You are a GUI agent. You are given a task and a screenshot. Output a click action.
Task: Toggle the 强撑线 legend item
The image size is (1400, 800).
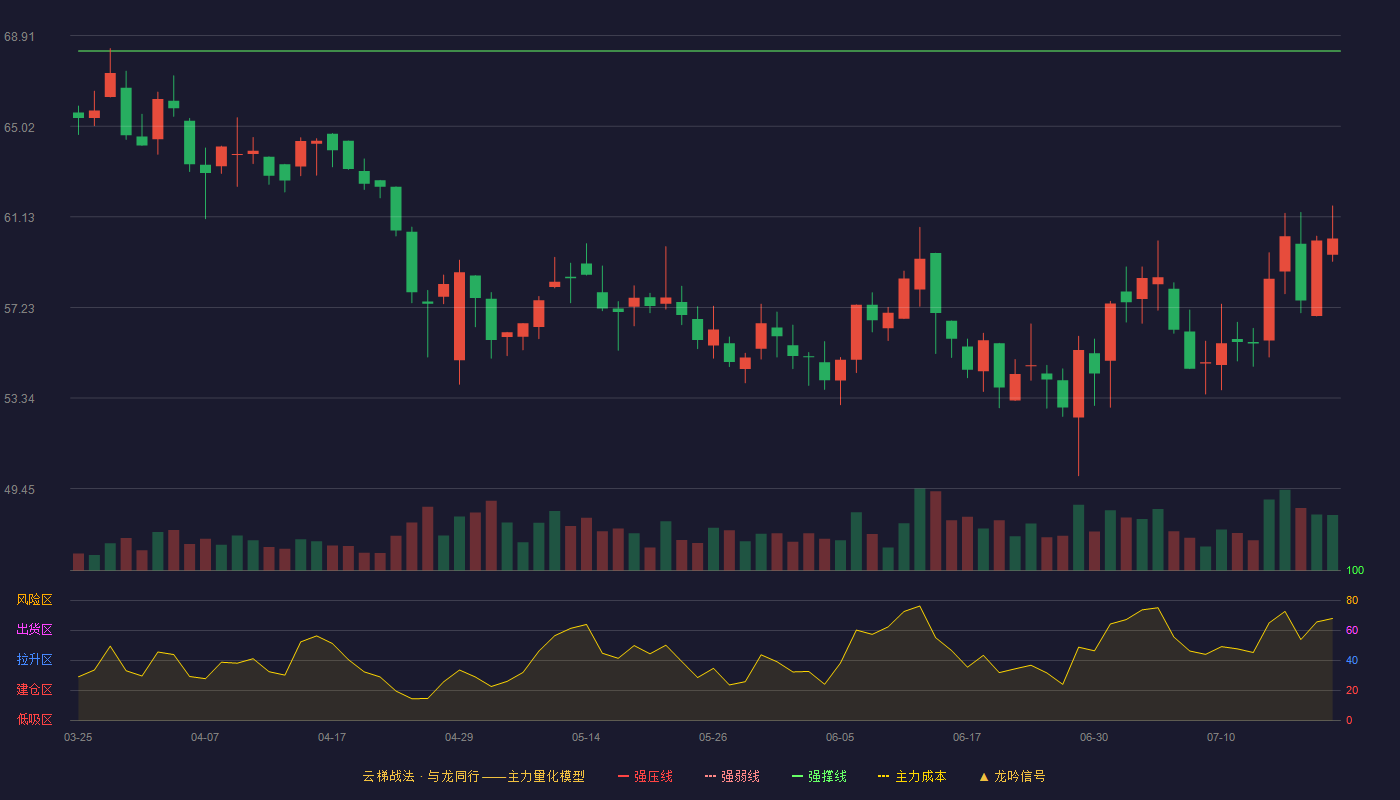pos(819,776)
